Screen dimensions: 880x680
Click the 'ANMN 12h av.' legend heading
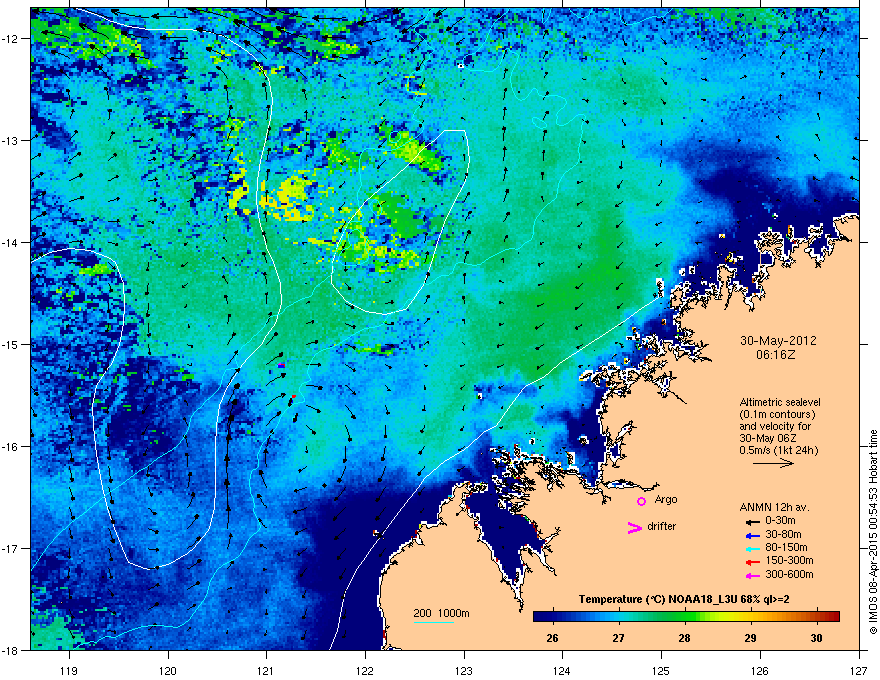[774, 507]
